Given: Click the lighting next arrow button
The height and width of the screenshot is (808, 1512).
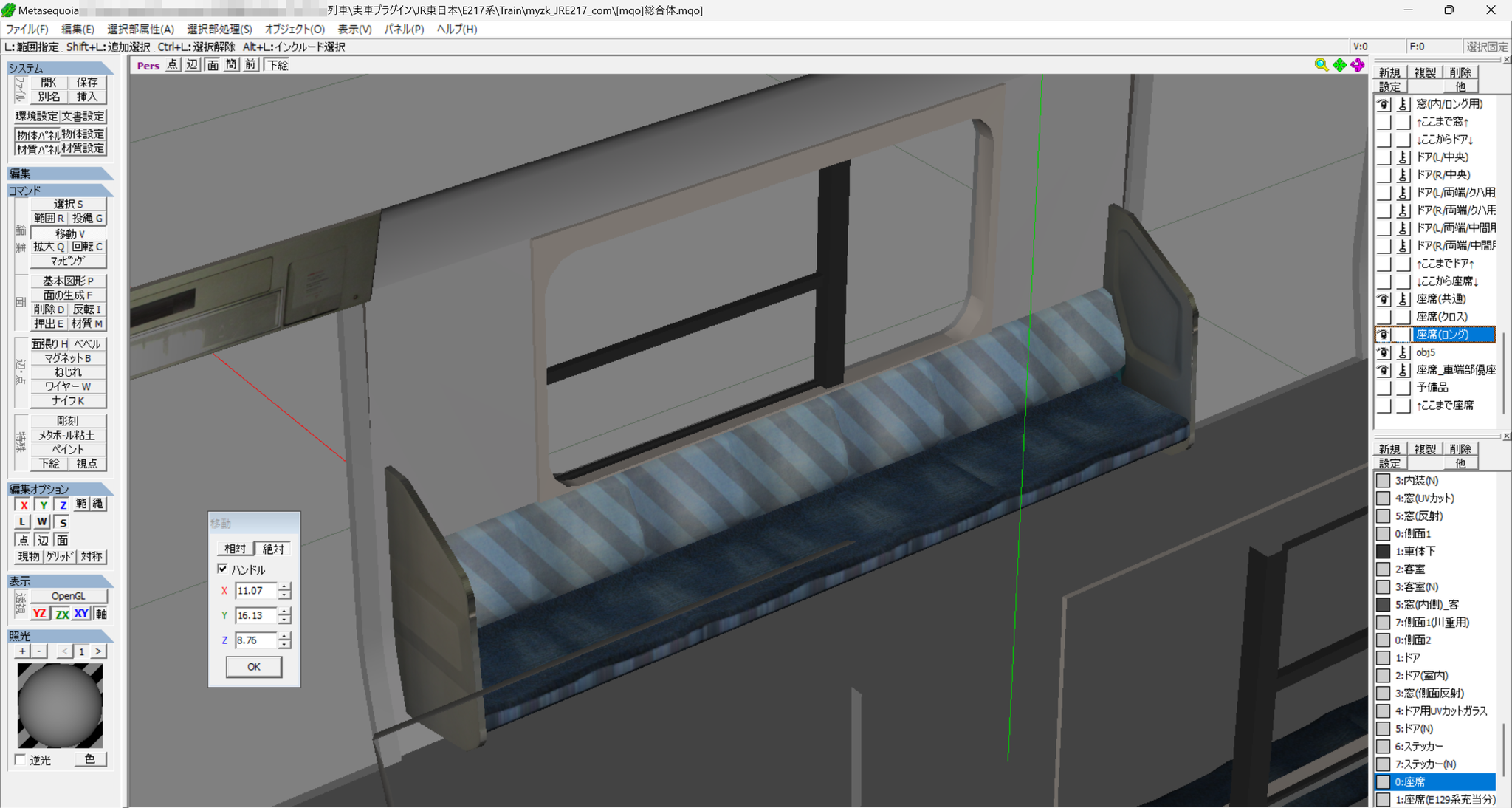Looking at the screenshot, I should point(98,651).
